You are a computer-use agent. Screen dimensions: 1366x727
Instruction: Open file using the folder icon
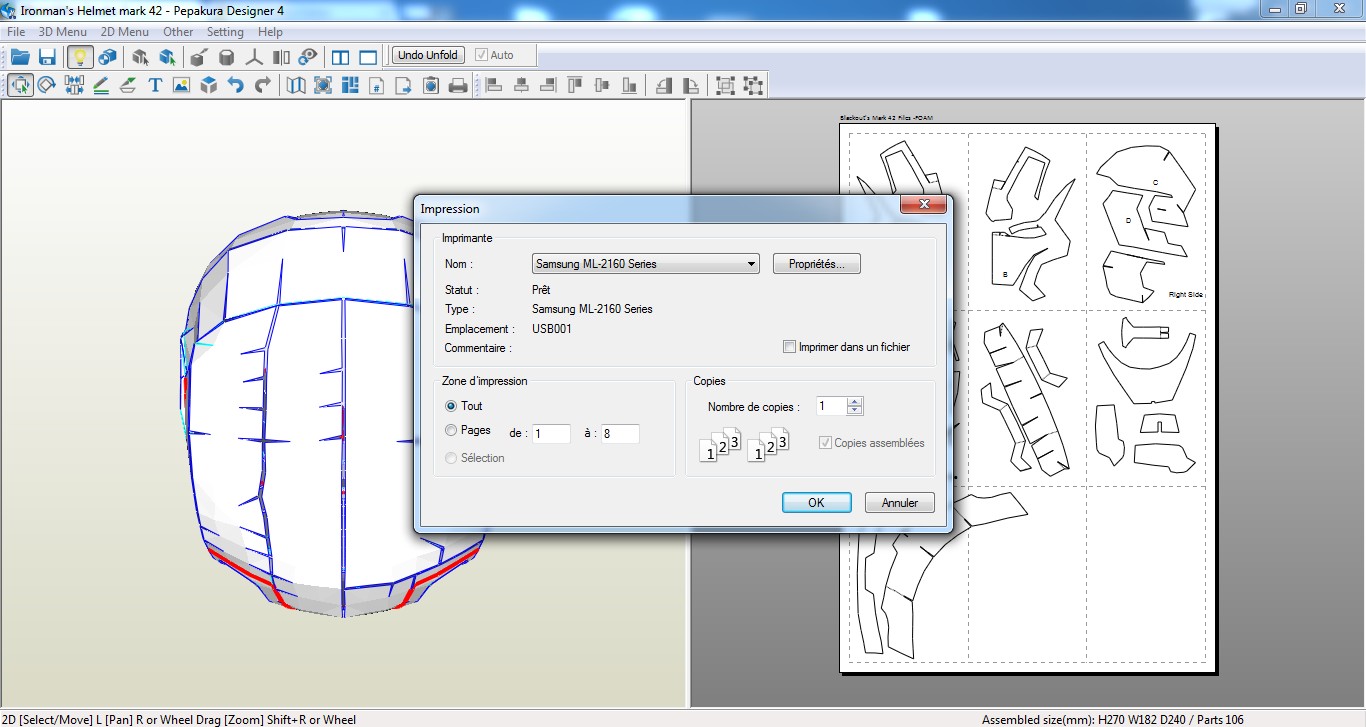click(x=20, y=57)
